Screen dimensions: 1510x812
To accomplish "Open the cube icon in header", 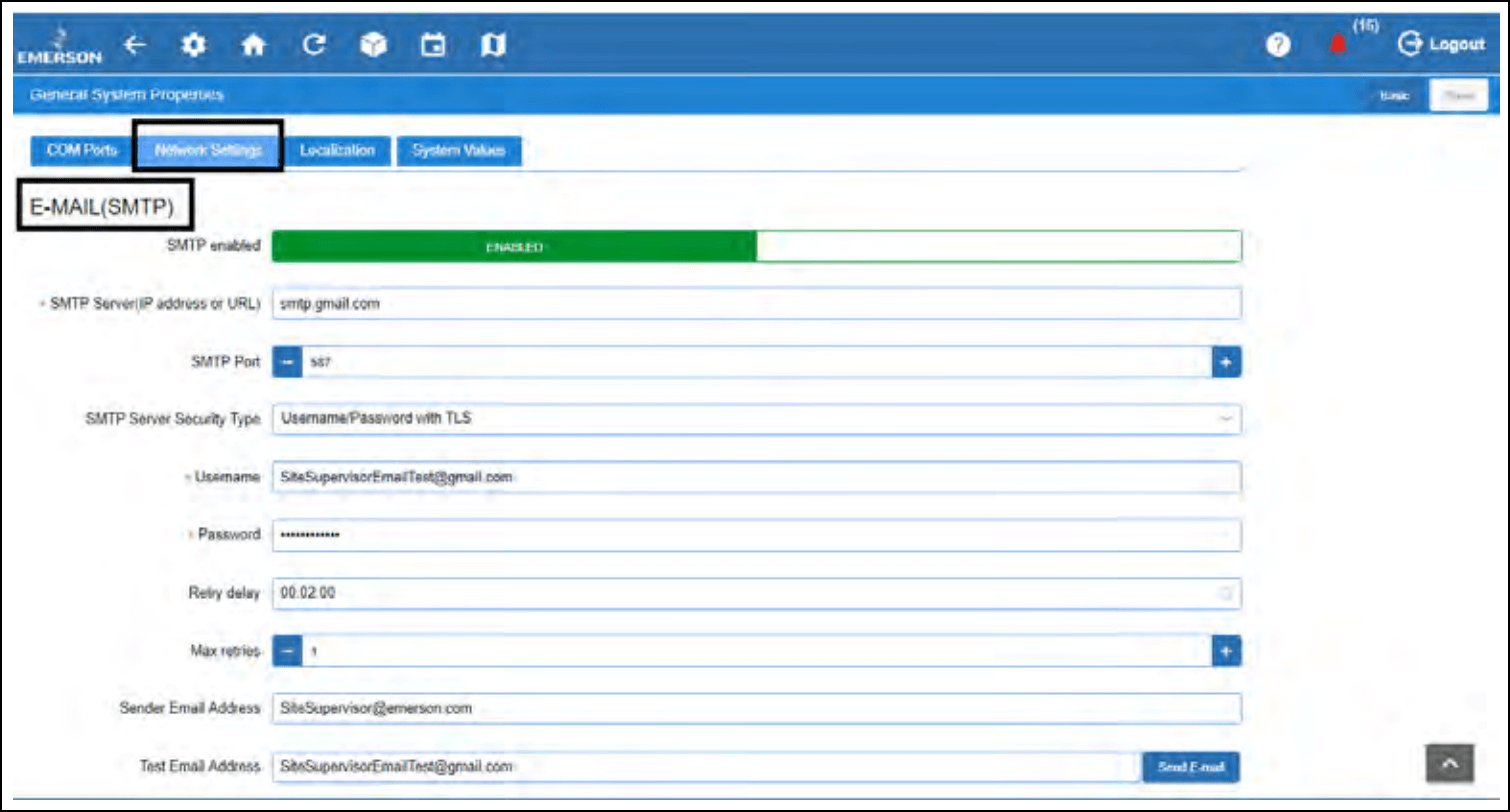I will [373, 45].
